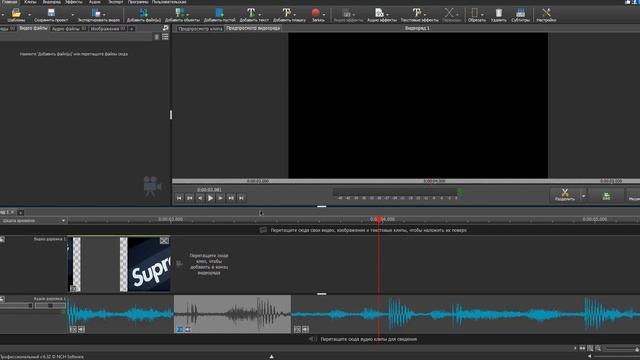Open dropdown arrow next to Audio Effects
The height and width of the screenshot is (360, 640).
pos(387,14)
